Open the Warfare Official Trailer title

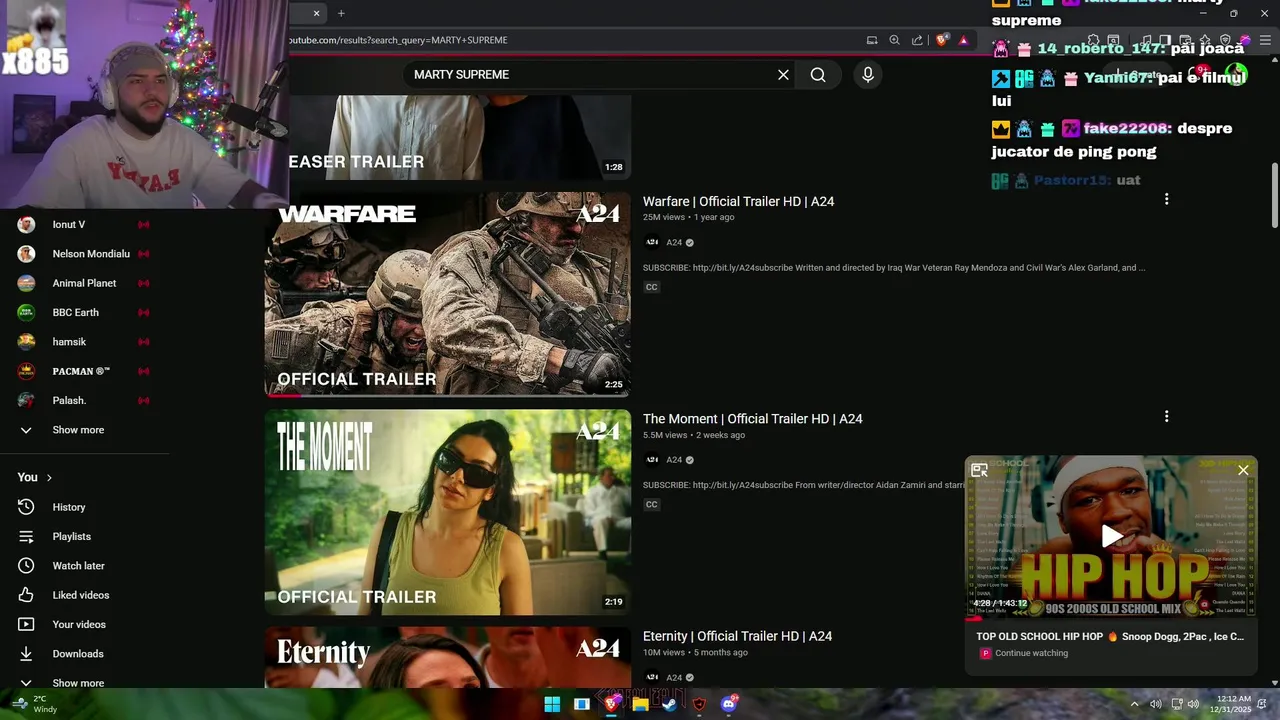[738, 201]
